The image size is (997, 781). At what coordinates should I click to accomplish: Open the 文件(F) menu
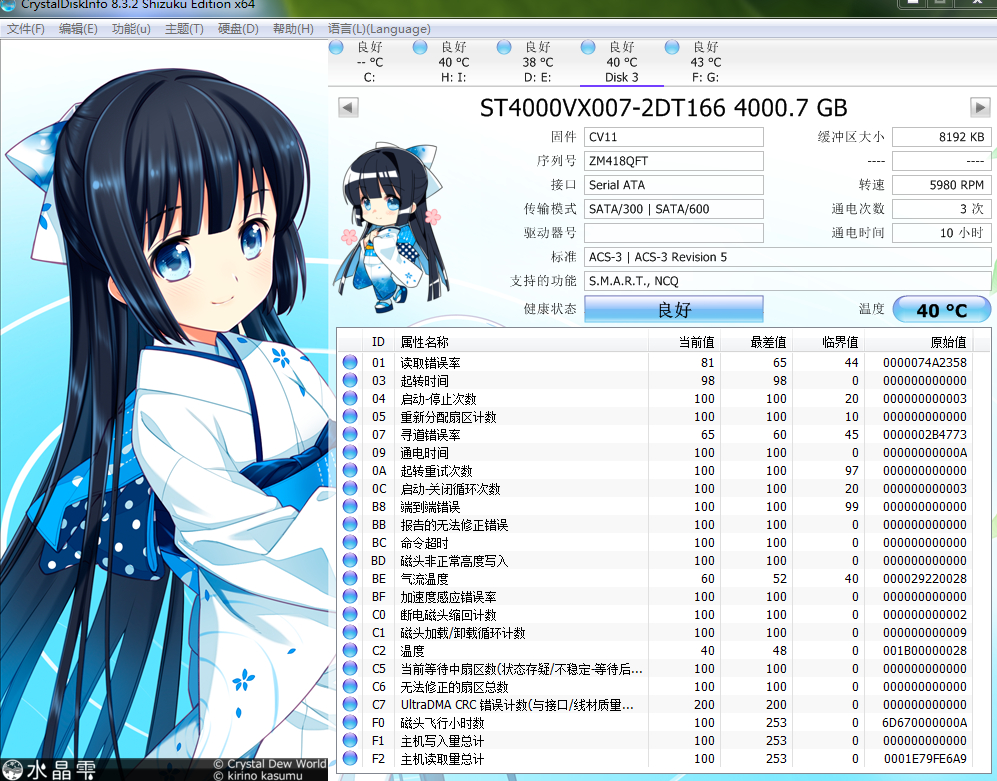pyautogui.click(x=26, y=29)
